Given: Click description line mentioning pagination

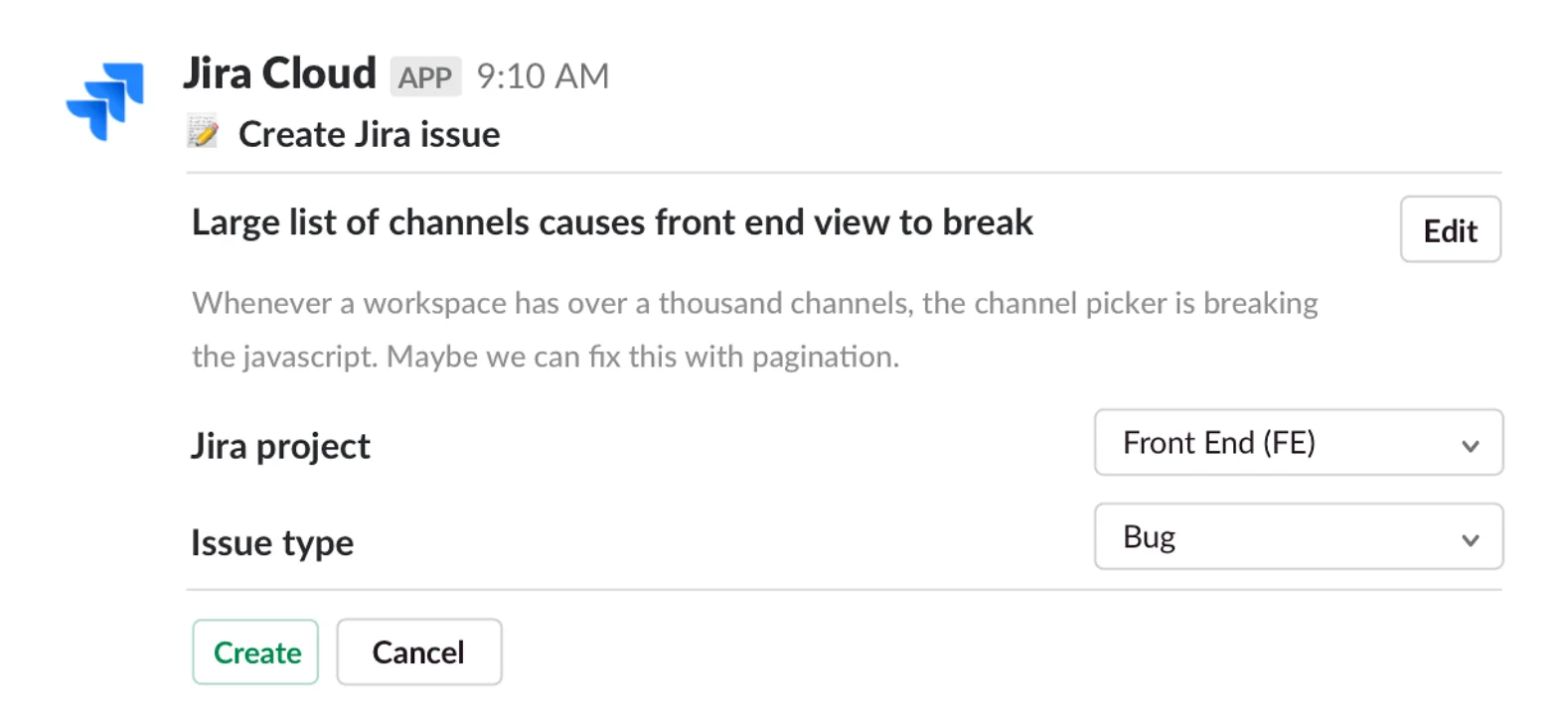Looking at the screenshot, I should pyautogui.click(x=546, y=357).
